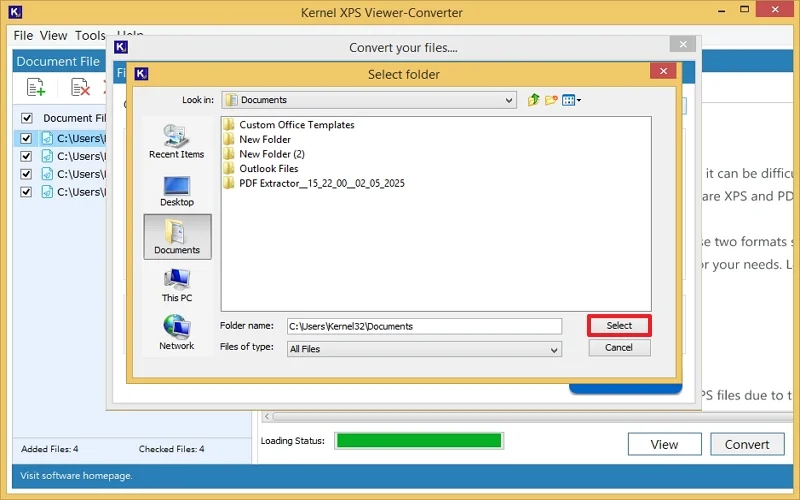Viewport: 800px width, 500px height.
Task: Click the Kernel logo icon in Select folder title bar
Action: coord(141,74)
